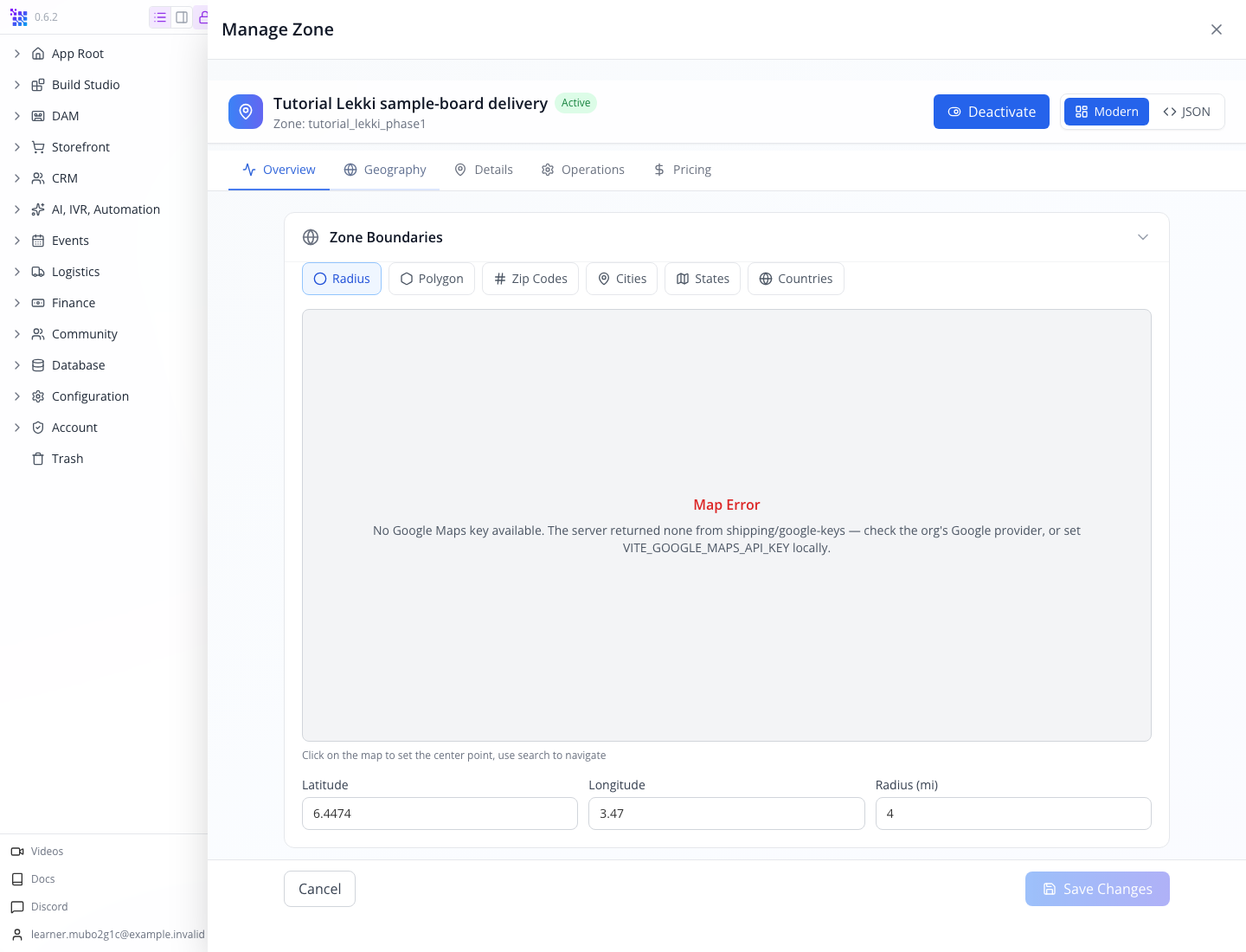
Task: Switch to JSON view mode
Action: click(x=1186, y=112)
